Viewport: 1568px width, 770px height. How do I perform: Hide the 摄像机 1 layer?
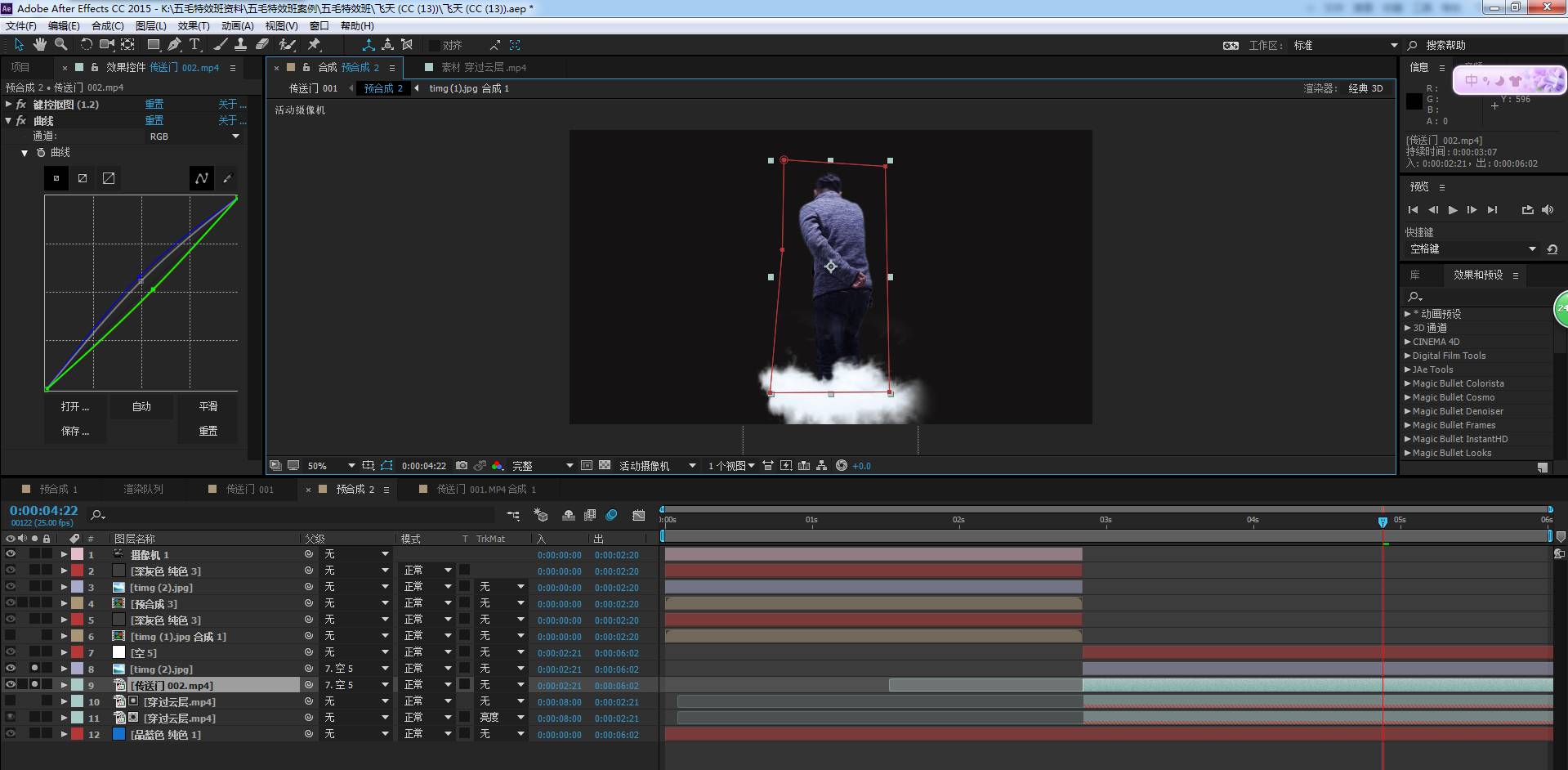coord(11,554)
